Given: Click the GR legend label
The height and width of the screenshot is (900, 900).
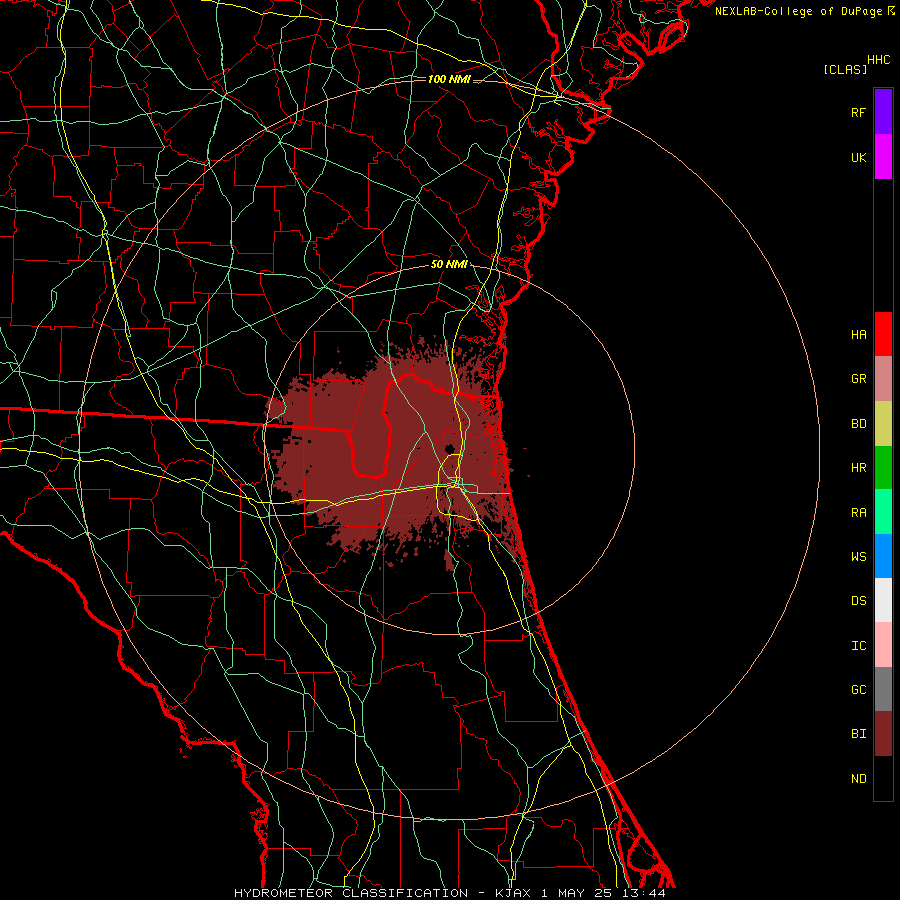Looking at the screenshot, I should coord(858,379).
